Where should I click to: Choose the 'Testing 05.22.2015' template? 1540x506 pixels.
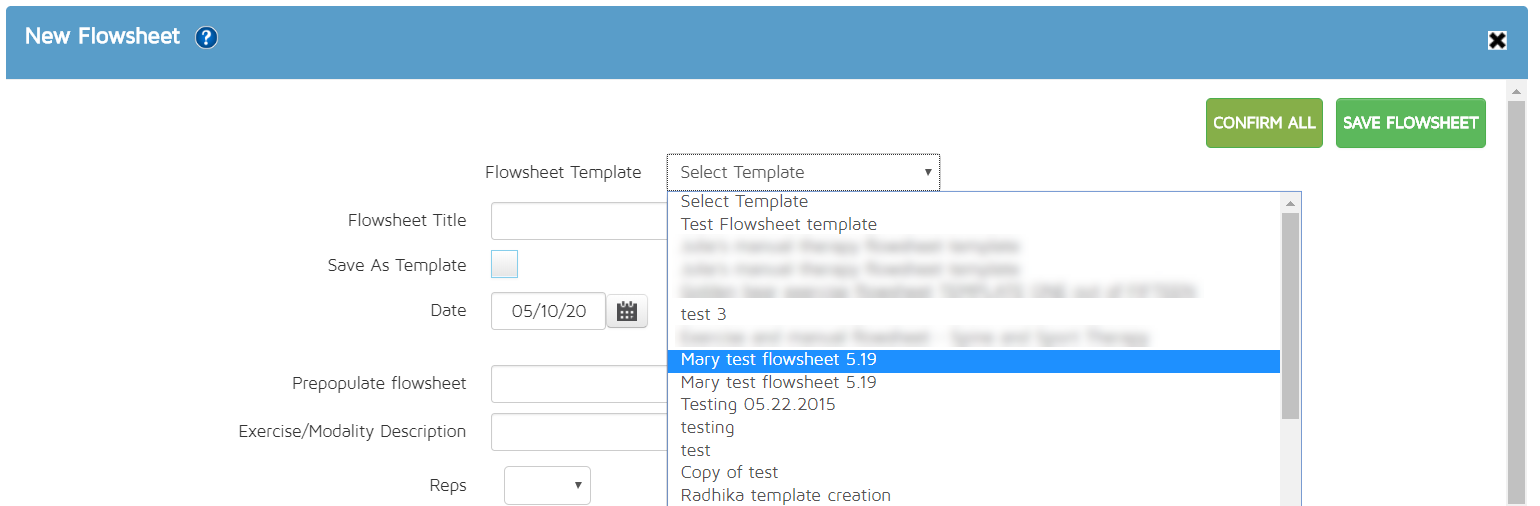click(758, 405)
